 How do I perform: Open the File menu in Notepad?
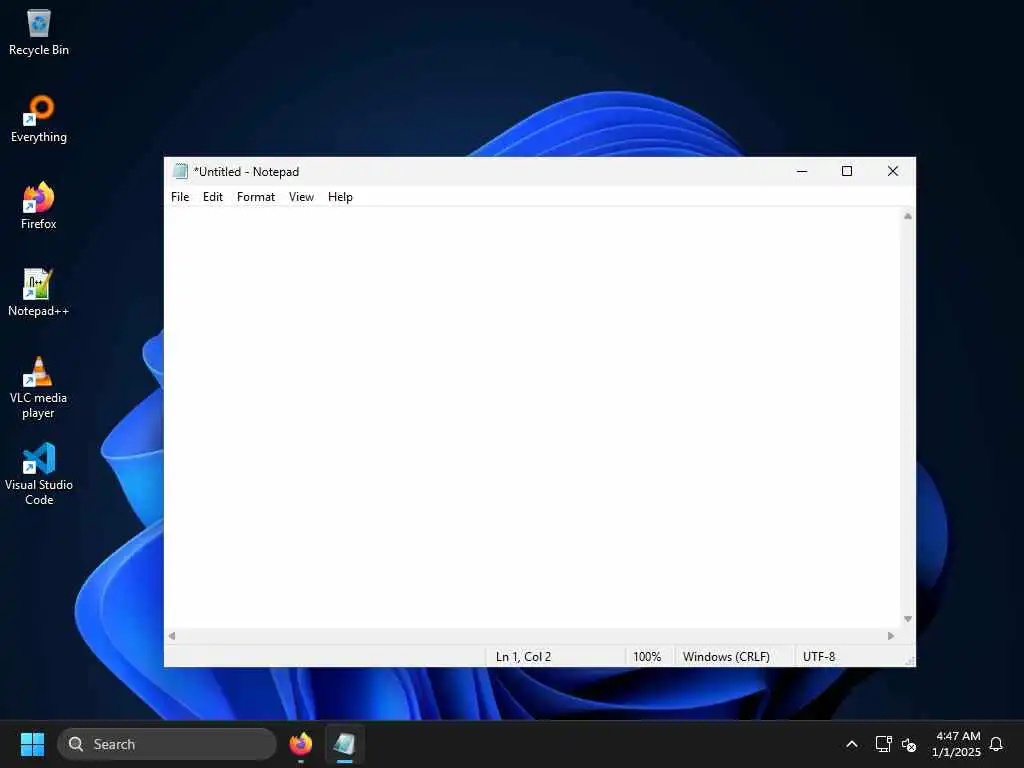(x=180, y=197)
